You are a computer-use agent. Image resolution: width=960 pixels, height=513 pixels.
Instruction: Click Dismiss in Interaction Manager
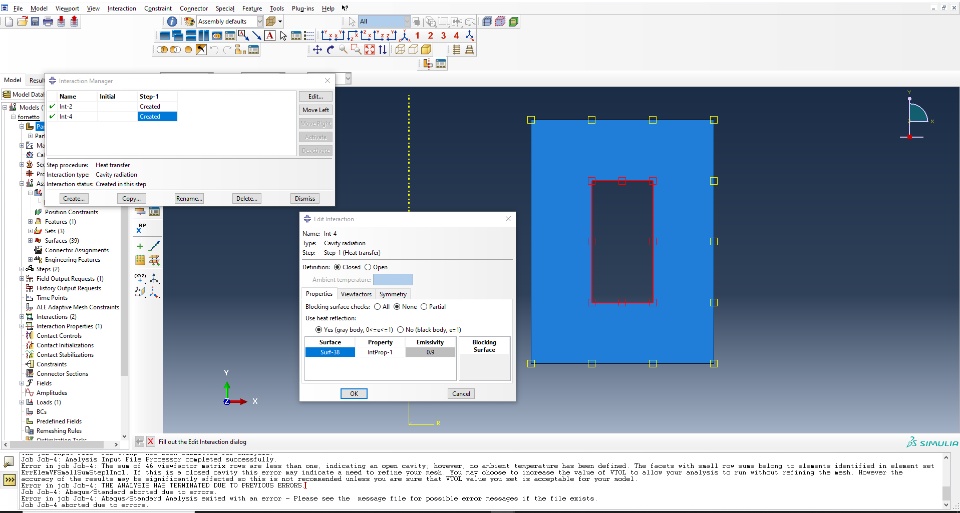(304, 198)
